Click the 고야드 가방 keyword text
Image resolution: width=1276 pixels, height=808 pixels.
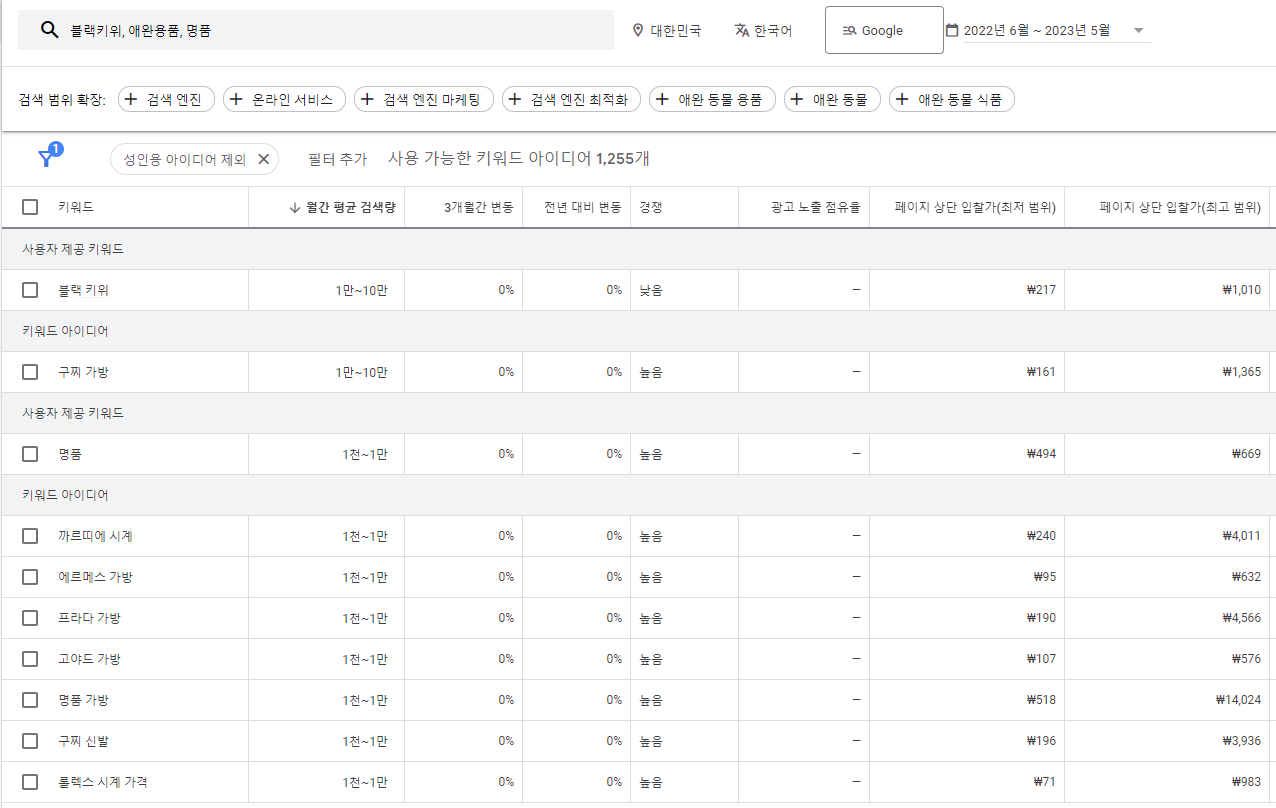(x=89, y=659)
